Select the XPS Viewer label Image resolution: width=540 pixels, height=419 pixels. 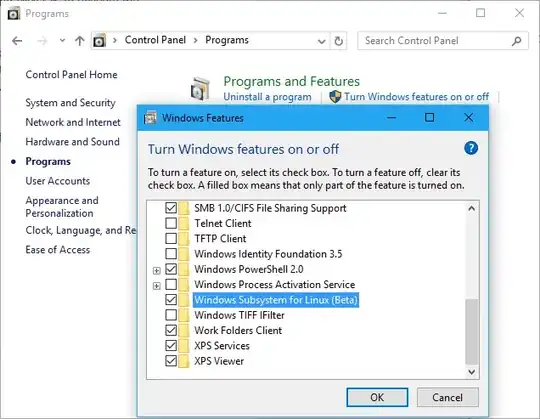point(219,361)
